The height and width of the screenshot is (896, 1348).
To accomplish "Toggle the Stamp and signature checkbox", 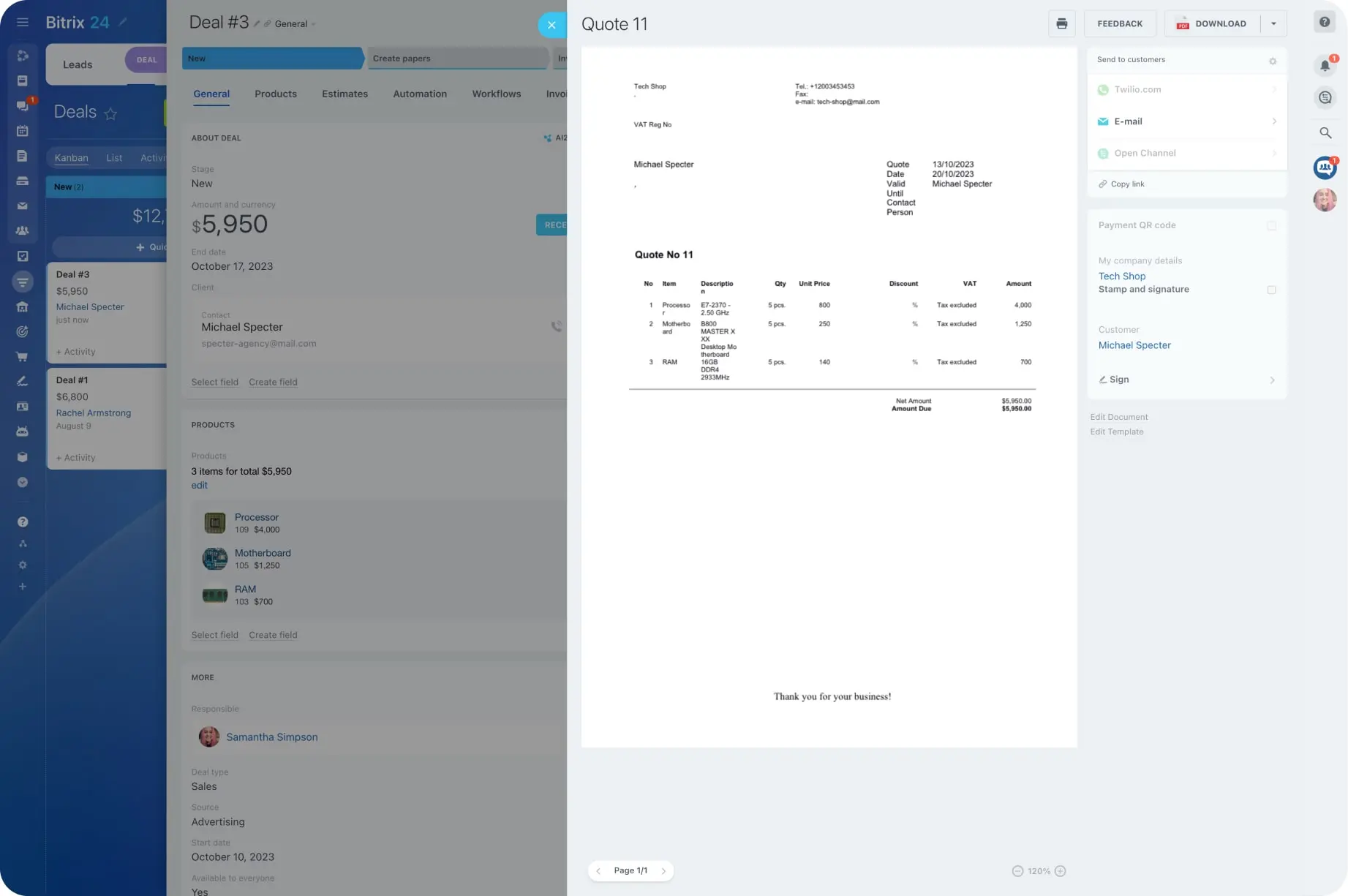I will [x=1271, y=290].
